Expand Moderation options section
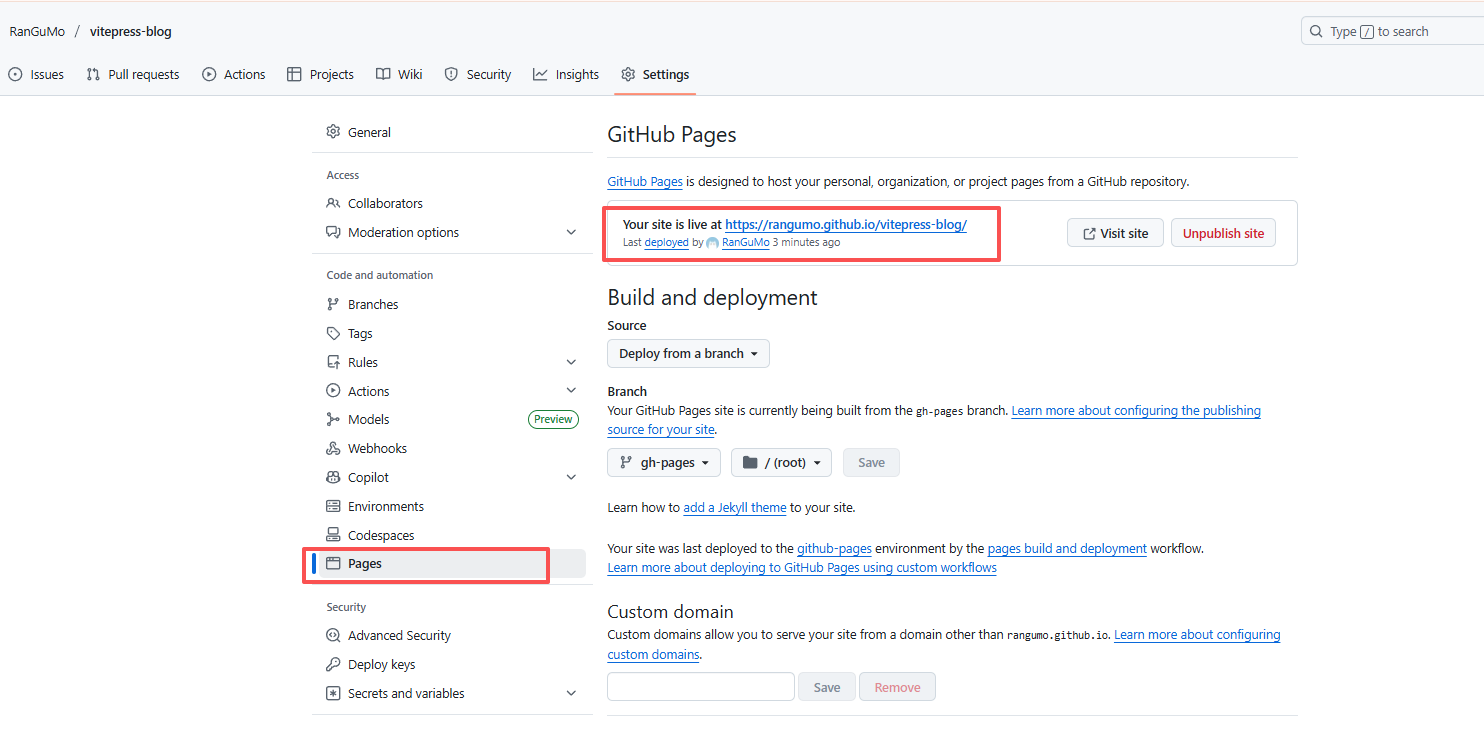 coord(571,232)
